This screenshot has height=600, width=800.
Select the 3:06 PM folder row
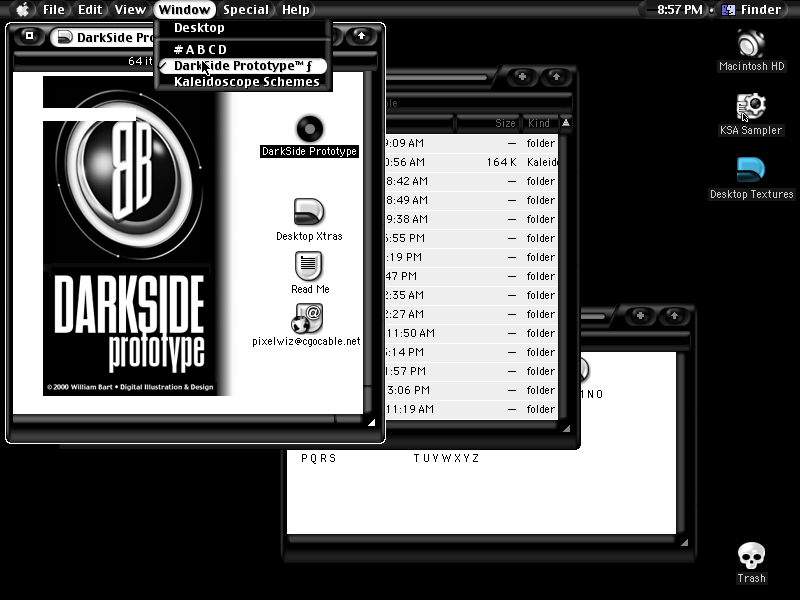(471, 390)
